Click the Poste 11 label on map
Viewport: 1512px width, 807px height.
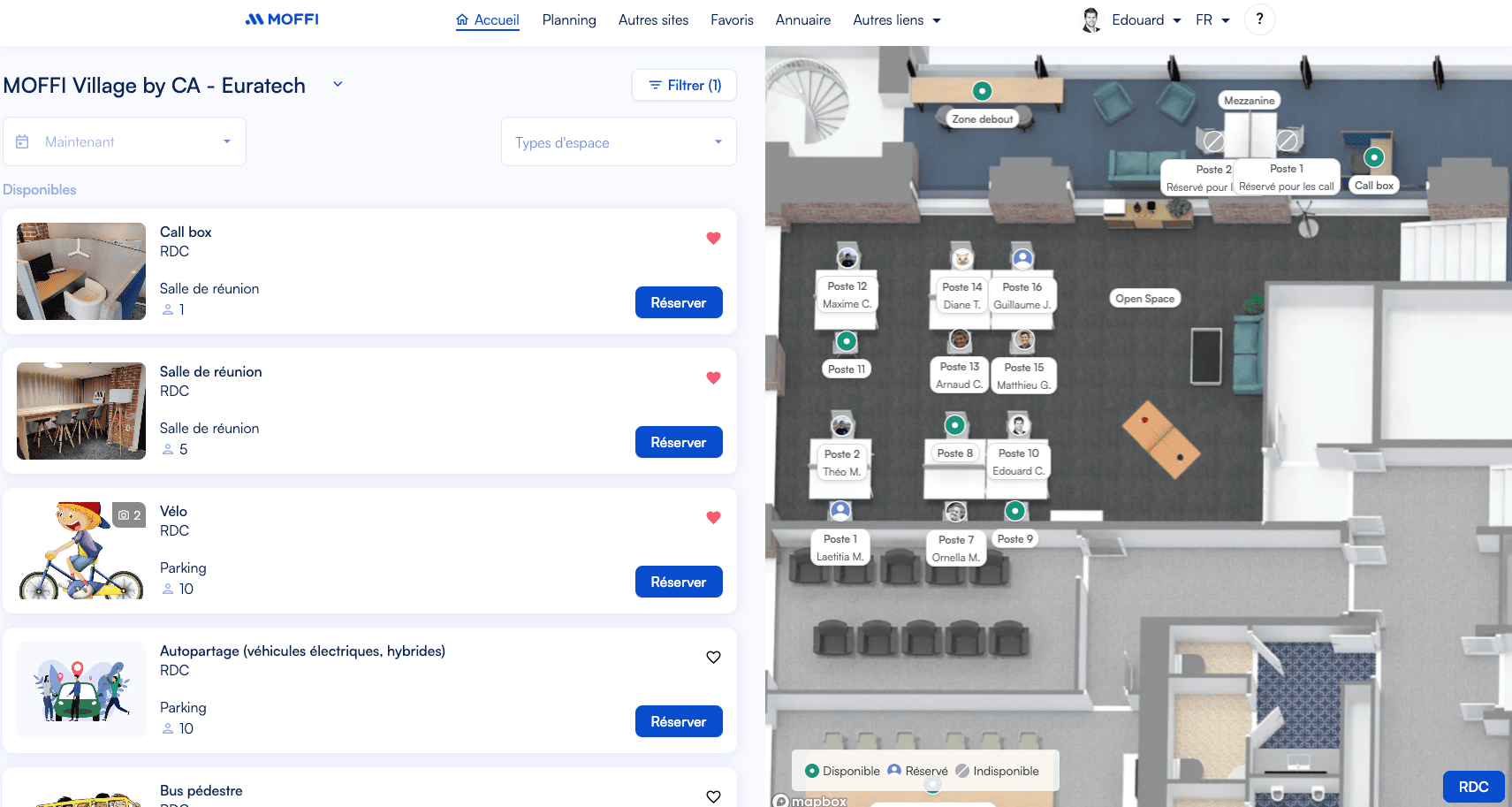pos(847,369)
